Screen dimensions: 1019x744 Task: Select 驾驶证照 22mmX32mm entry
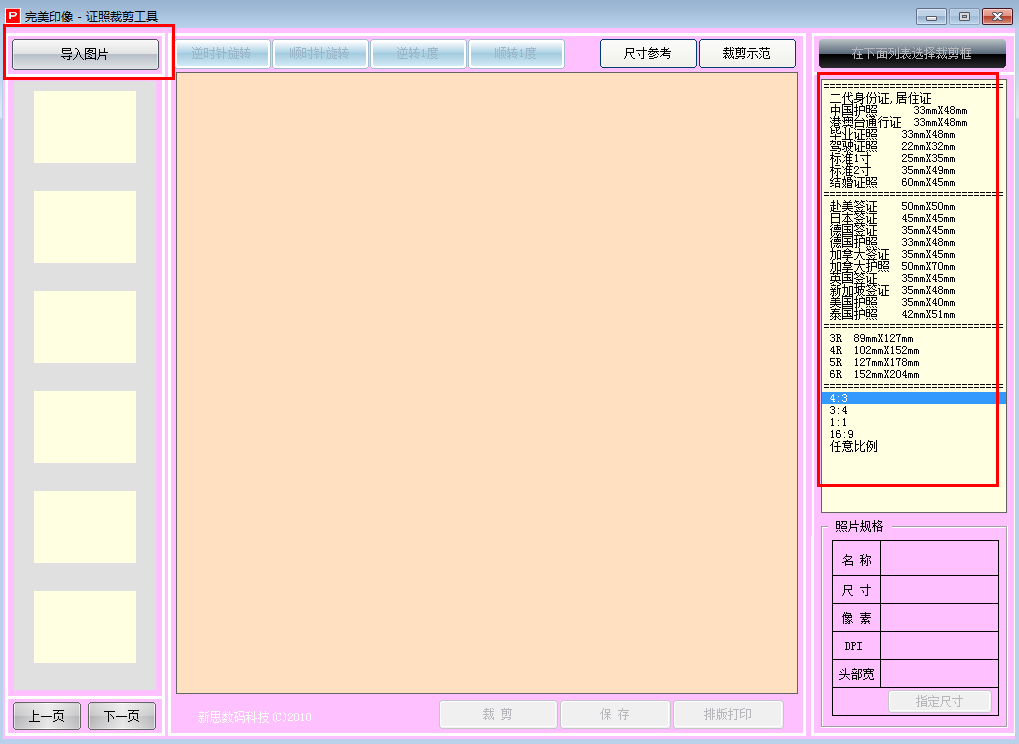(913, 146)
